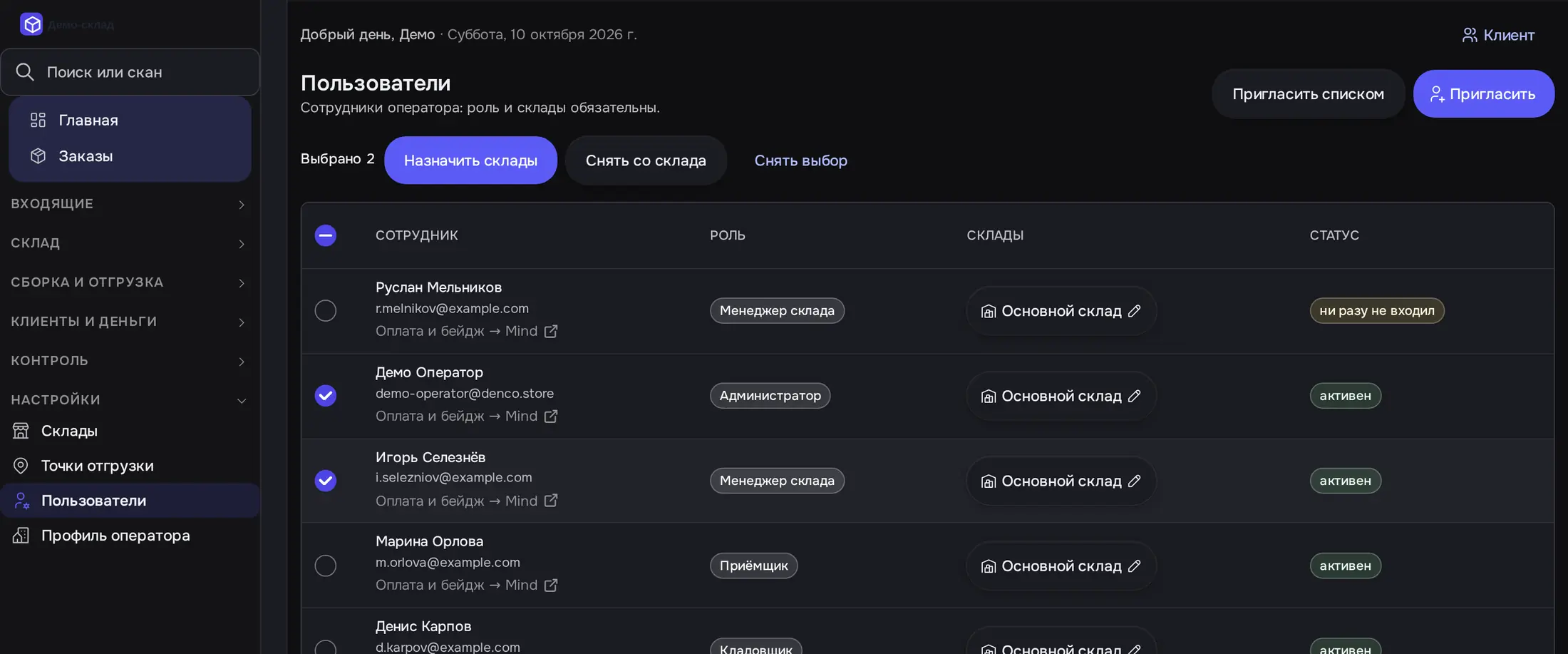The image size is (1568, 654).
Task: Click the app logo cube icon
Action: pos(31,24)
